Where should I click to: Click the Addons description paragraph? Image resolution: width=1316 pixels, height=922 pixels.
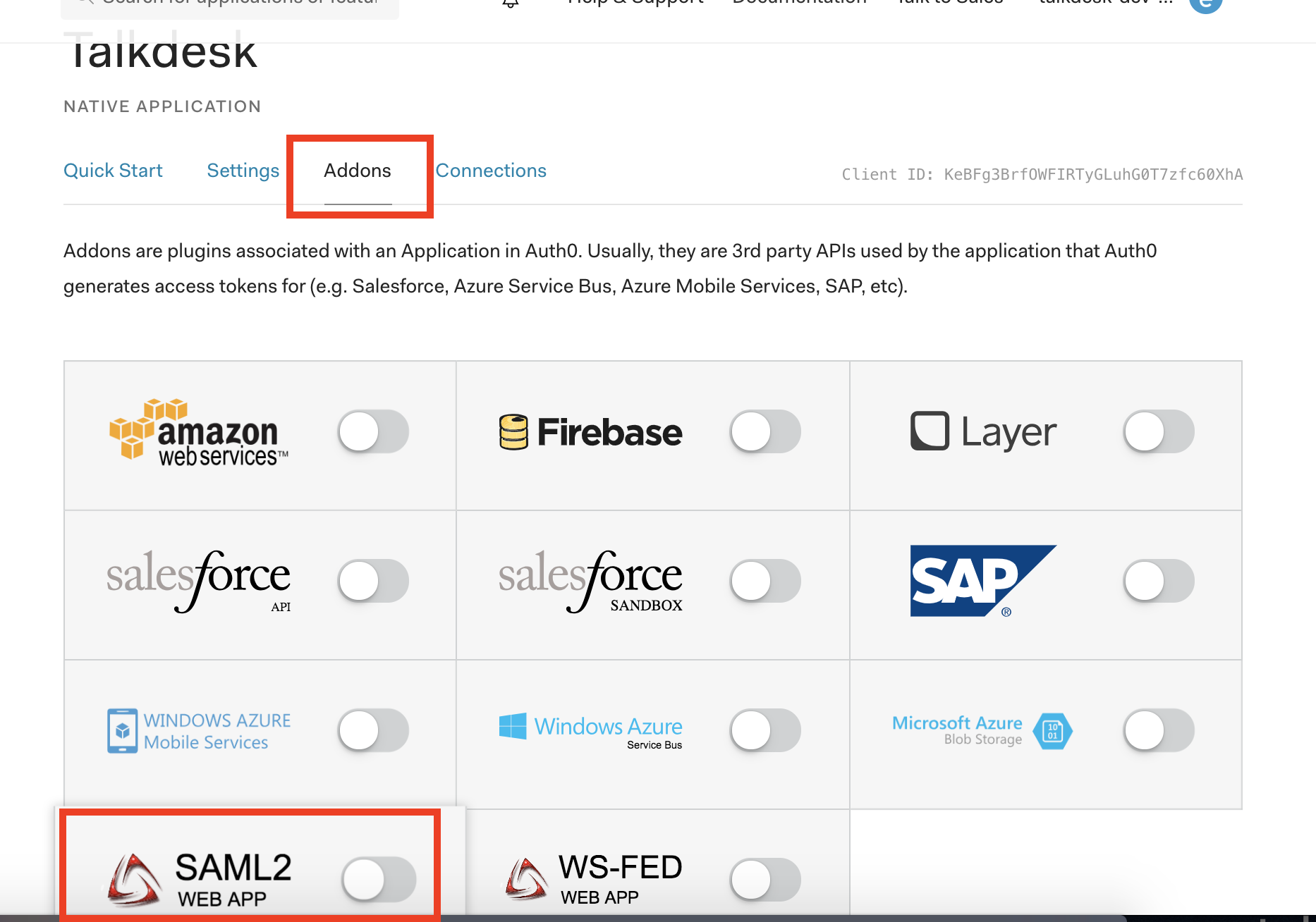click(x=610, y=269)
